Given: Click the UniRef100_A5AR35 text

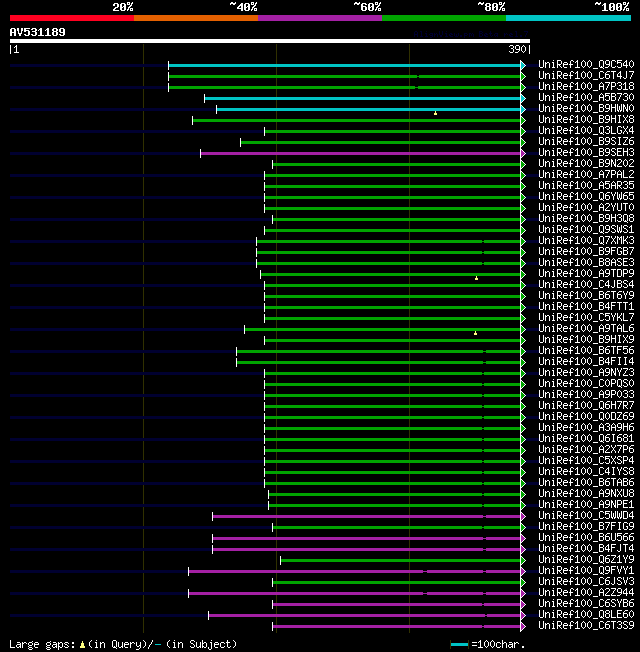Looking at the screenshot, I should [586, 185].
